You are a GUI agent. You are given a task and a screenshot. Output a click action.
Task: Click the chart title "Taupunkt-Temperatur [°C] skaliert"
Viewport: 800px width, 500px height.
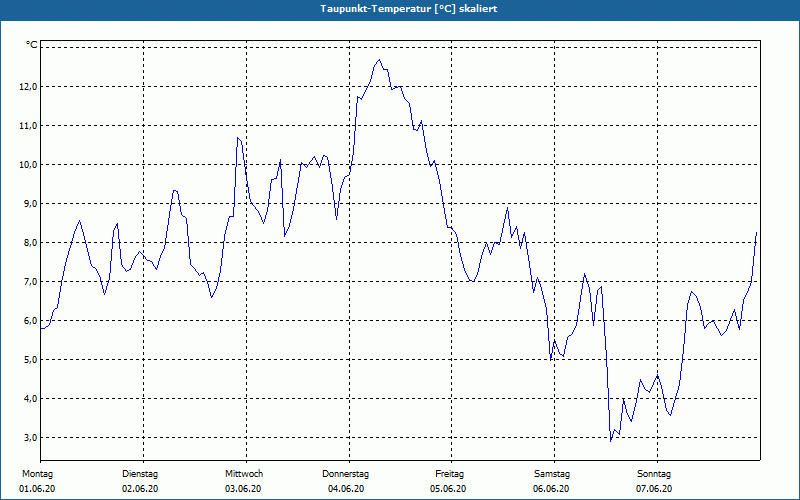click(x=409, y=9)
